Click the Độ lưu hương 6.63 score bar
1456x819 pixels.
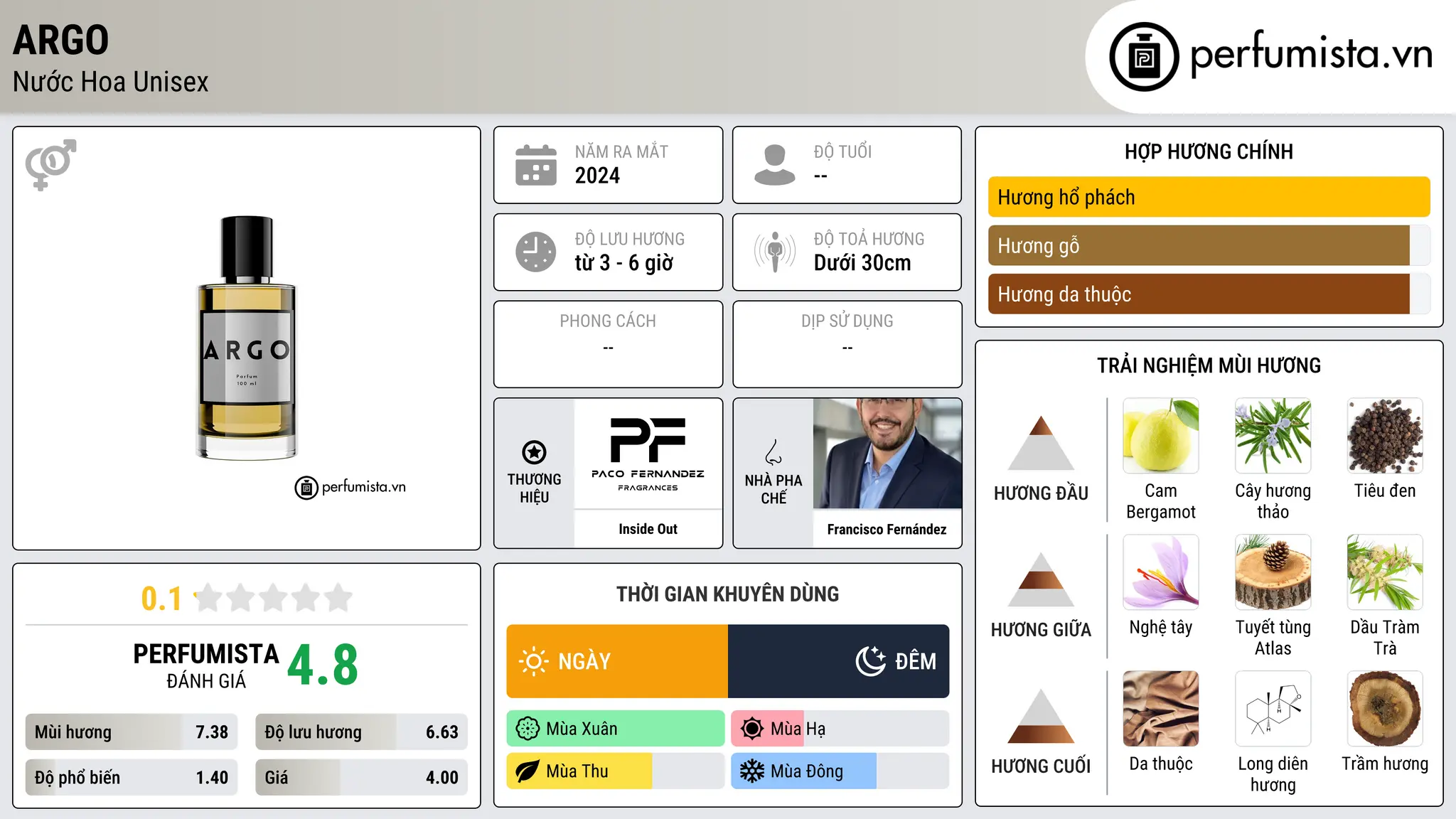pos(361,732)
